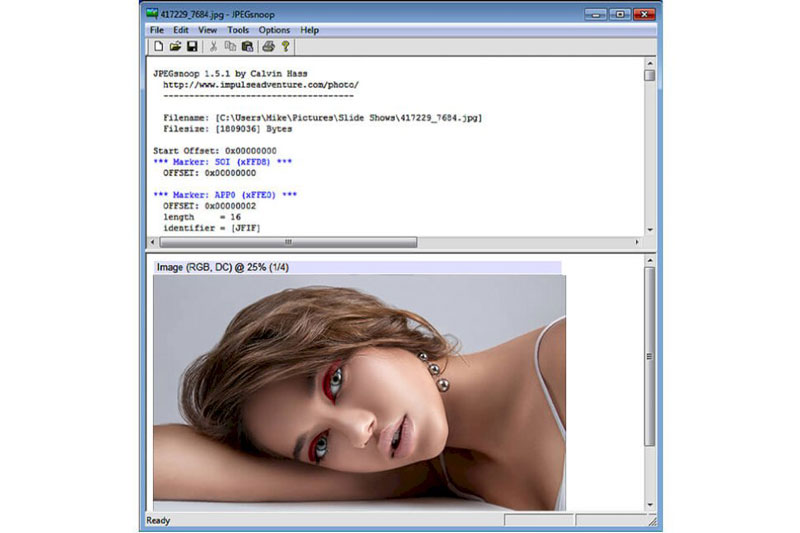Click the log pane's scroll up arrow
Viewport: 800px width, 533px height.
pyautogui.click(x=650, y=64)
